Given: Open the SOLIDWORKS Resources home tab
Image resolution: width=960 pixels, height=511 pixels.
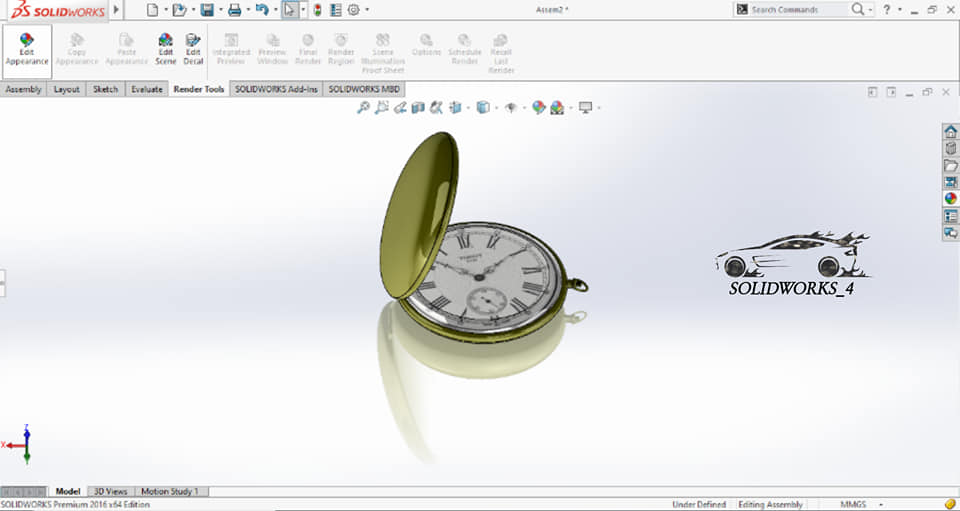Looking at the screenshot, I should [x=950, y=132].
